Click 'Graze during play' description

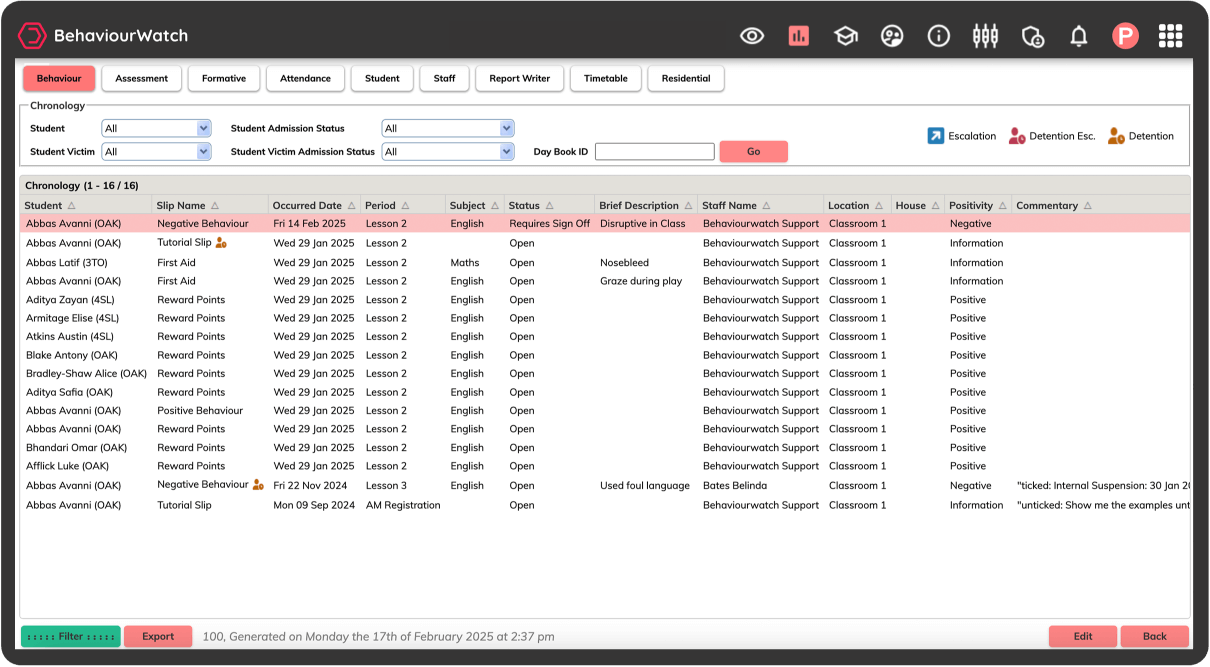coord(641,281)
